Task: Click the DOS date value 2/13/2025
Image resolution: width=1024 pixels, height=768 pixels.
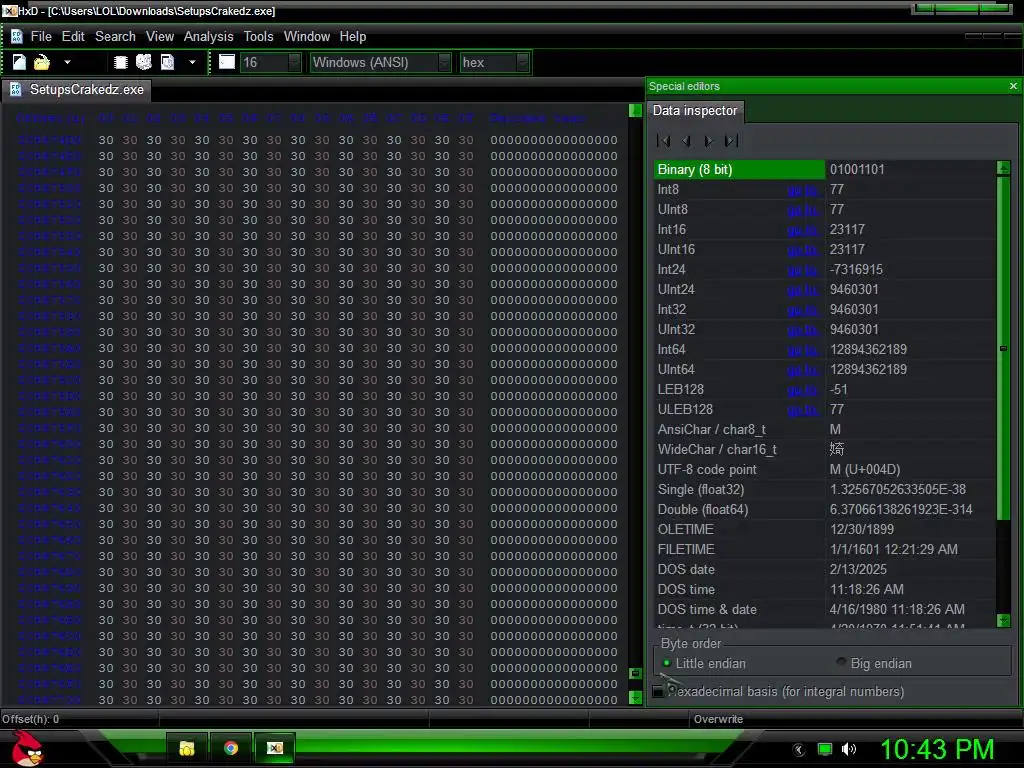Action: [858, 569]
